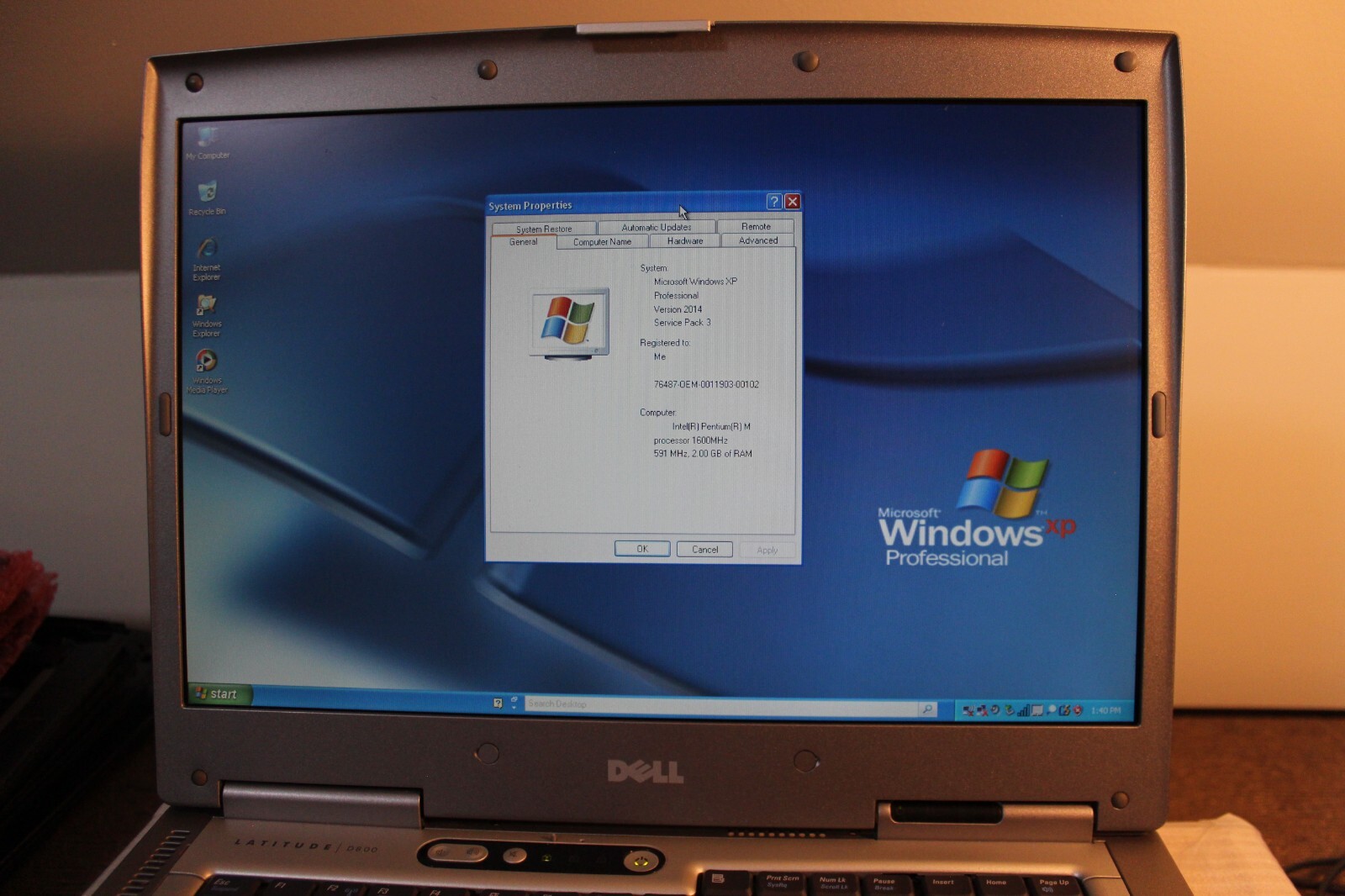1345x896 pixels.
Task: Open the Advanced tab
Action: (x=758, y=240)
